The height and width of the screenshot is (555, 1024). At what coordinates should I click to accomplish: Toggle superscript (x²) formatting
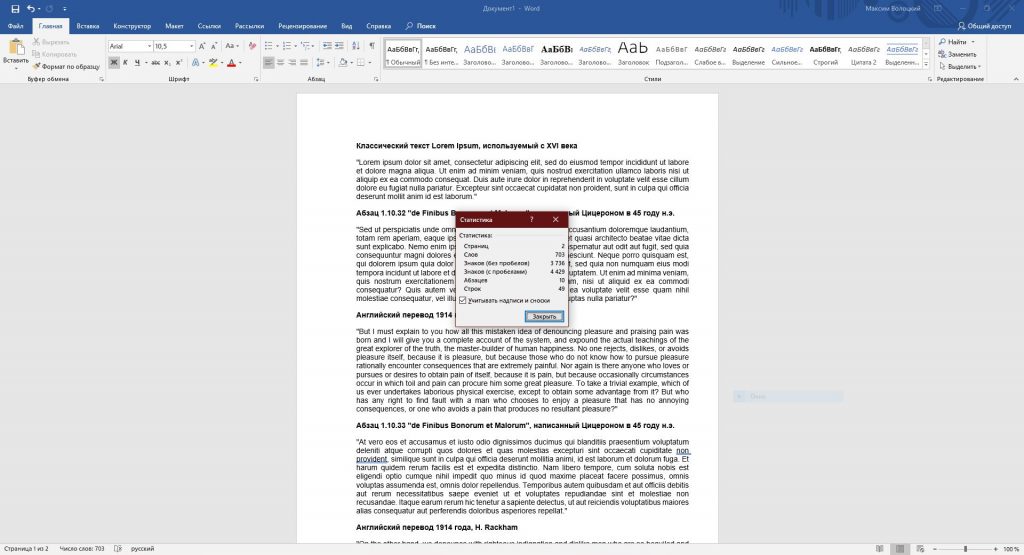click(178, 63)
